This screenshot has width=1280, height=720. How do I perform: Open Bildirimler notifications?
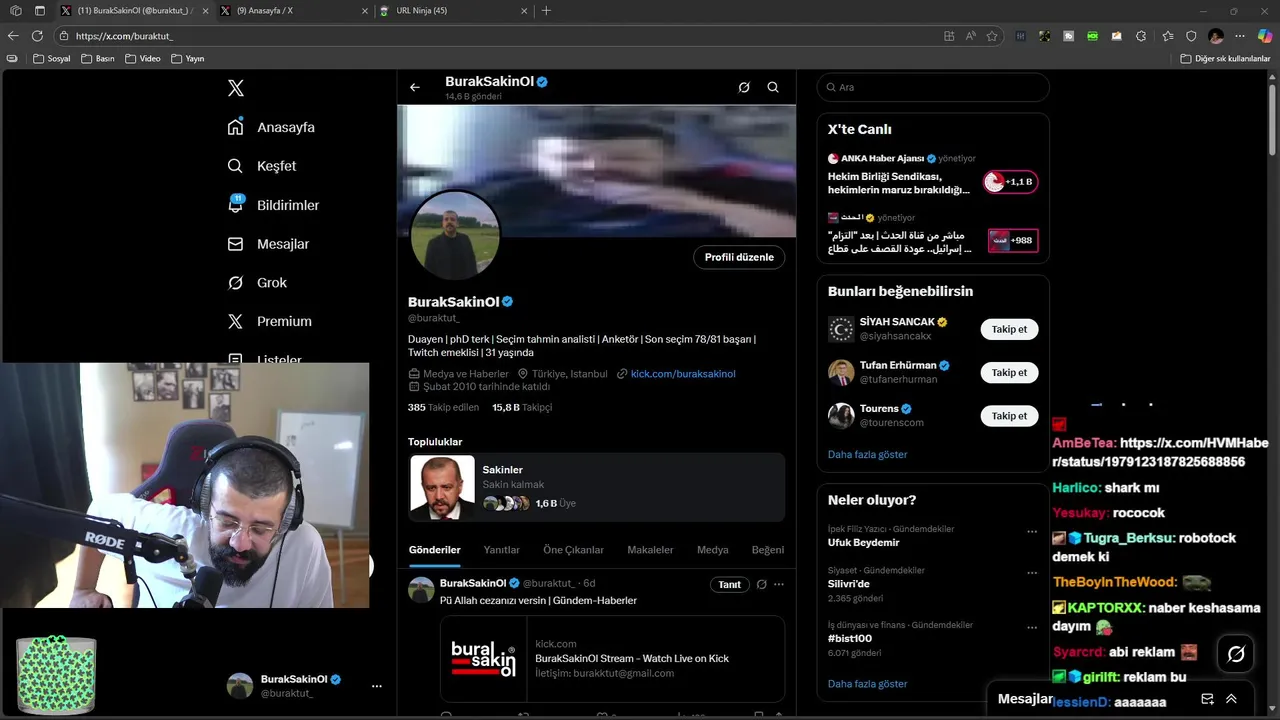click(273, 205)
